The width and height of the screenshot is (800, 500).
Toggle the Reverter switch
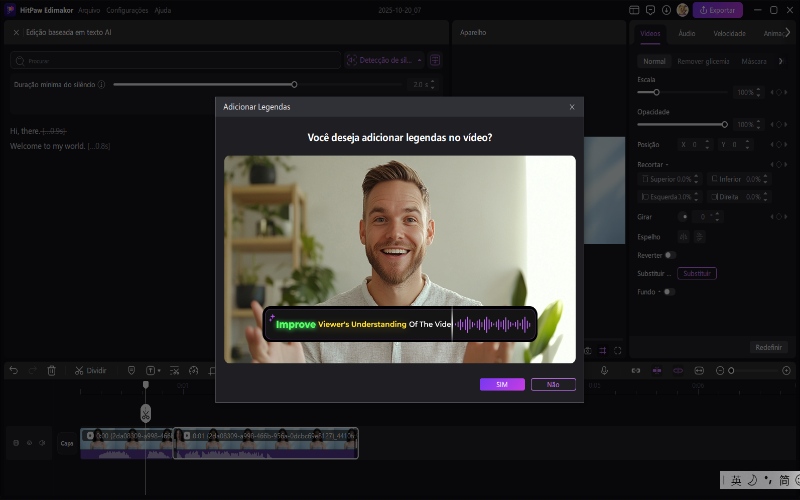tap(670, 255)
